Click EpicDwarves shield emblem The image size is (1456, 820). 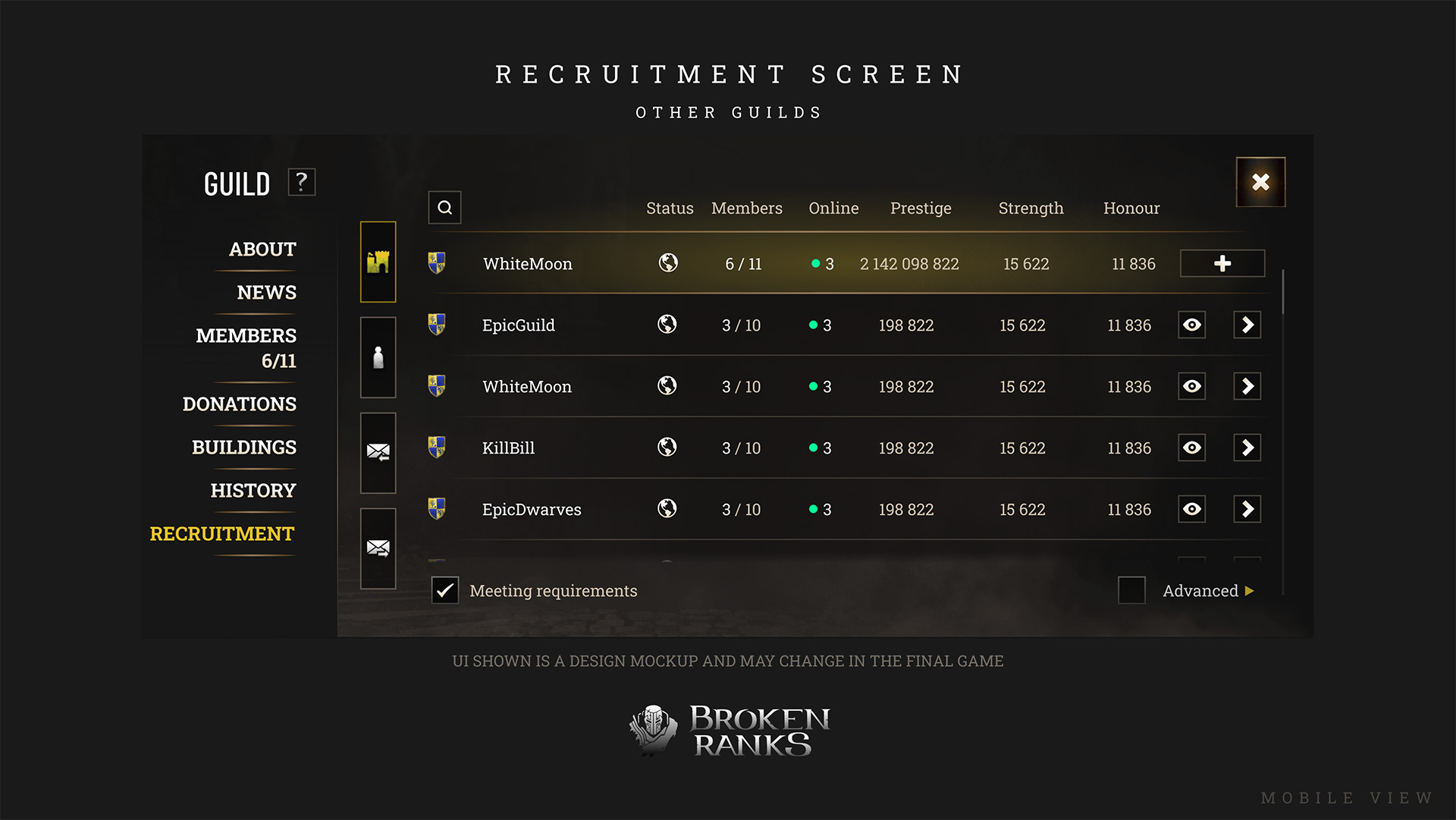(x=436, y=509)
